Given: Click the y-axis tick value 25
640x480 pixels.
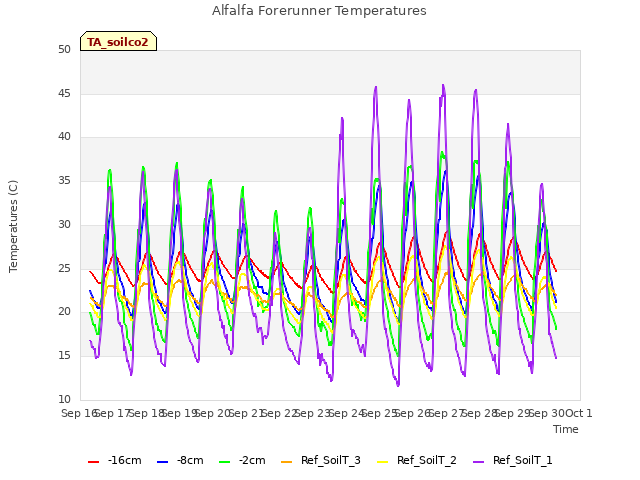Looking at the screenshot, I should pyautogui.click(x=64, y=268).
